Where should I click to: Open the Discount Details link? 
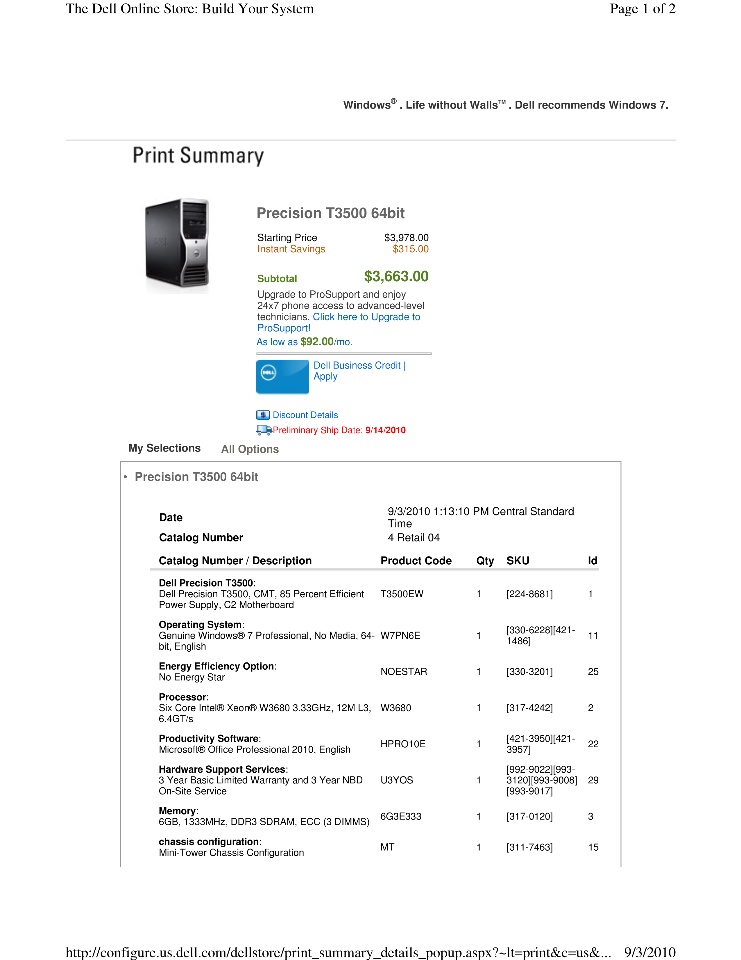click(305, 414)
